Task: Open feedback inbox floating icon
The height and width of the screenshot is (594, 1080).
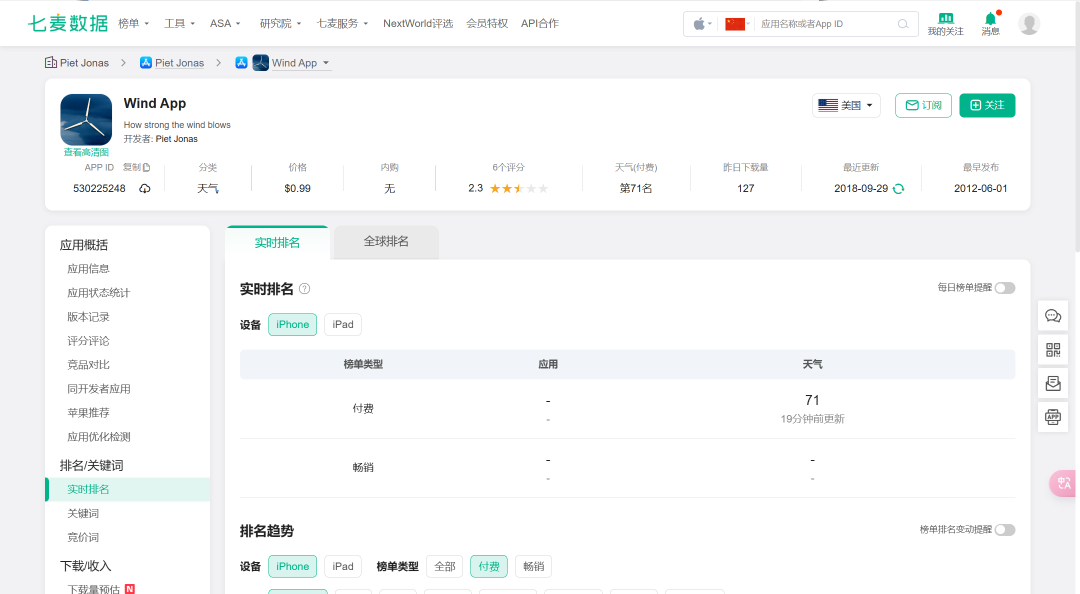Action: [1052, 383]
